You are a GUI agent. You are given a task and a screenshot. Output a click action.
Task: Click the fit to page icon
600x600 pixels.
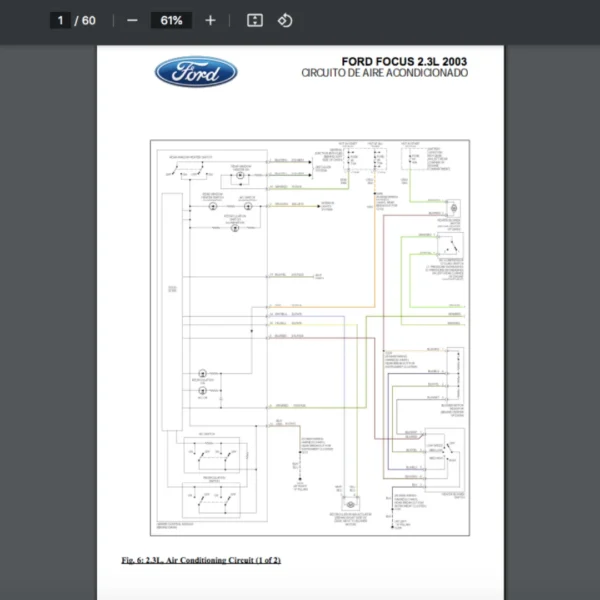tap(254, 20)
